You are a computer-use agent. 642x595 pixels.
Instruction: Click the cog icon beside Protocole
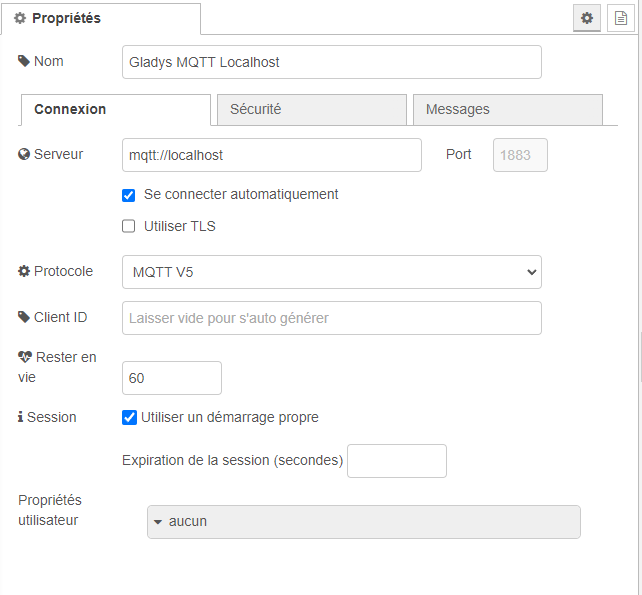tap(24, 271)
